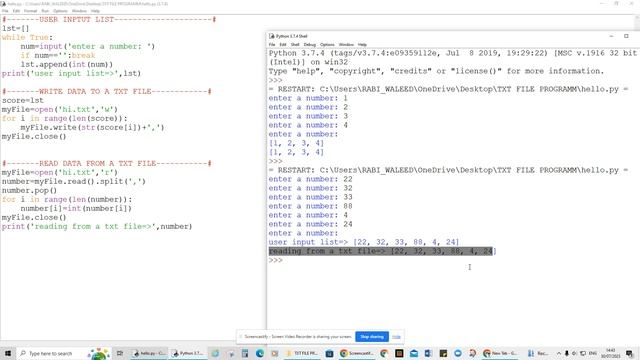
Task: Click the 'Type "help", "copyright"' info line
Action: 436,71
